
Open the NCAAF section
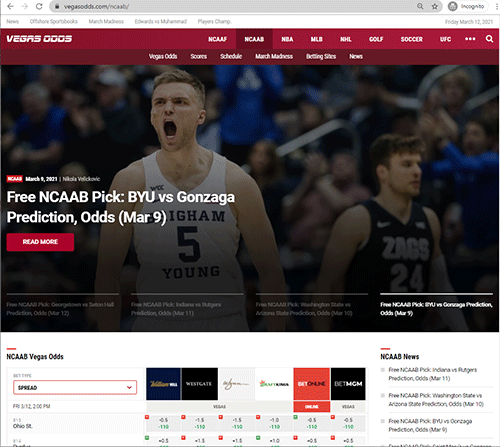(x=217, y=39)
